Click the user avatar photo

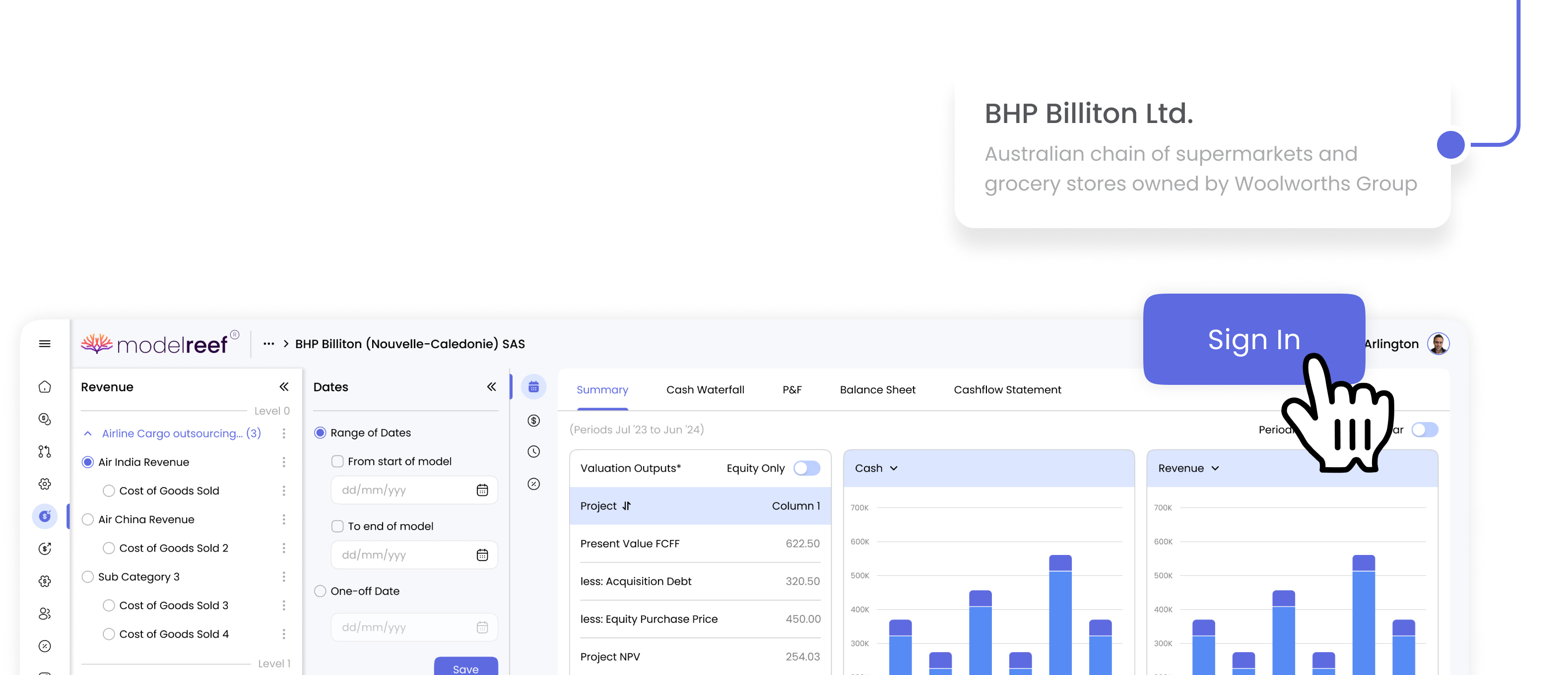[1438, 344]
